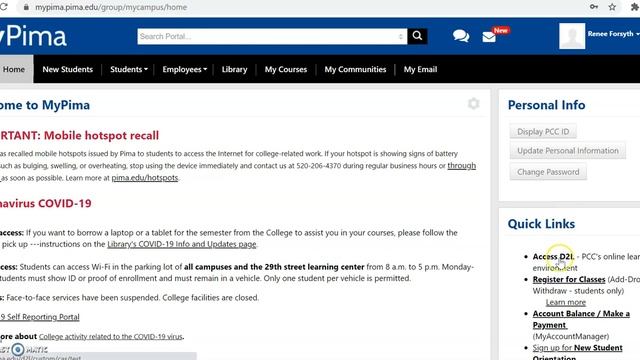The height and width of the screenshot is (360, 640).
Task: Click the Quick Links heading
Action: coord(541,224)
